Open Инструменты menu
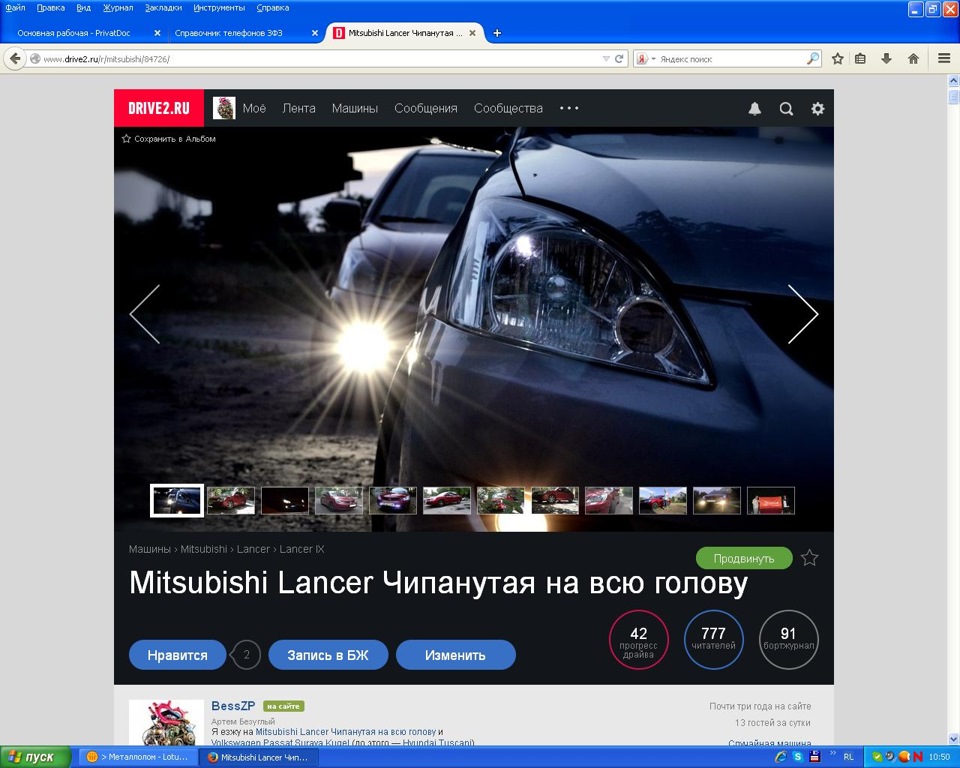Image resolution: width=960 pixels, height=768 pixels. (219, 8)
